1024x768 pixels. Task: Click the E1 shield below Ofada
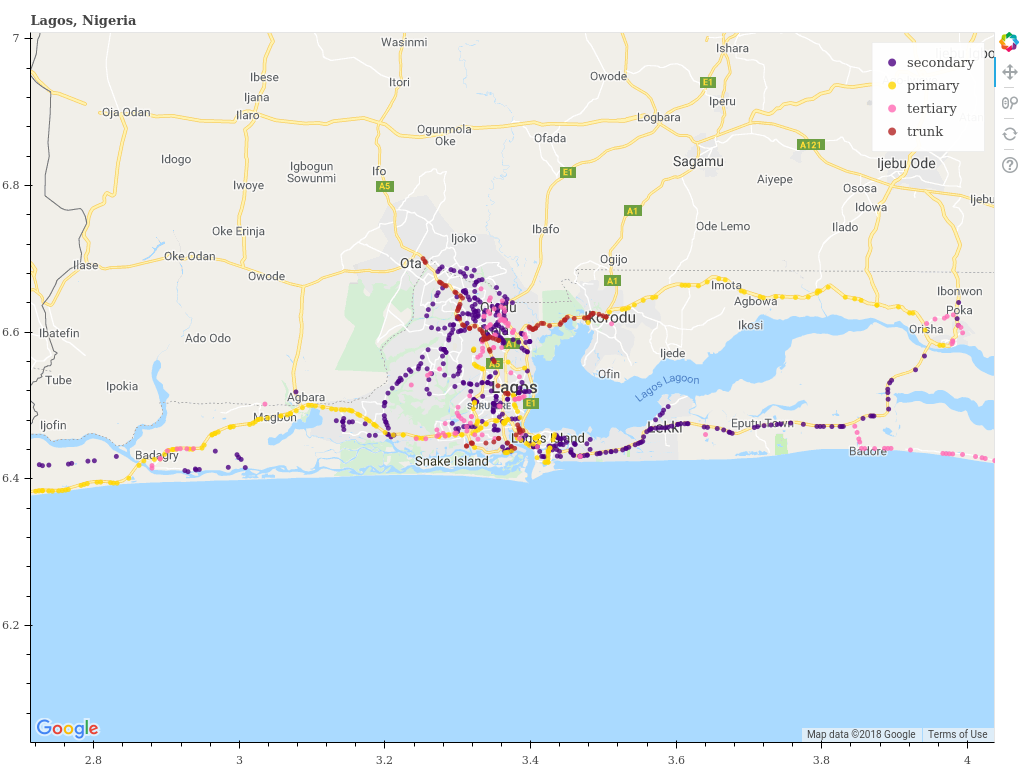(x=568, y=172)
